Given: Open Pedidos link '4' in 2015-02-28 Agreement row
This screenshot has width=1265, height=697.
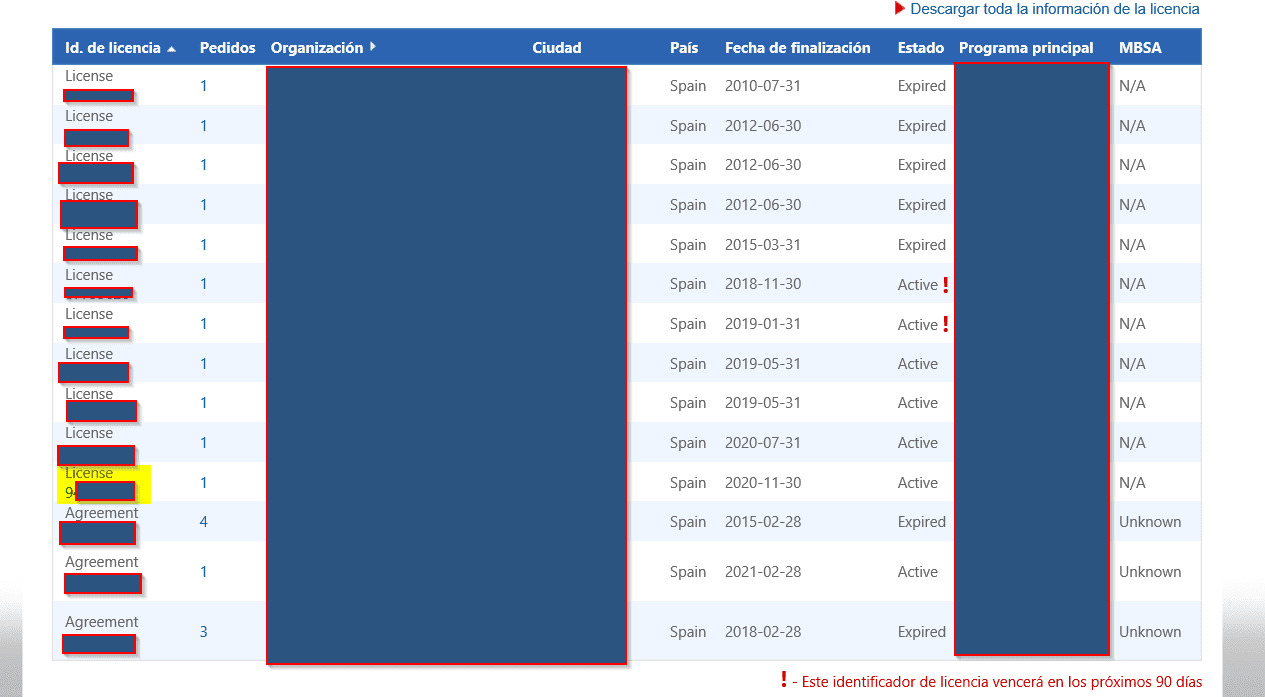Looking at the screenshot, I should coord(204,522).
